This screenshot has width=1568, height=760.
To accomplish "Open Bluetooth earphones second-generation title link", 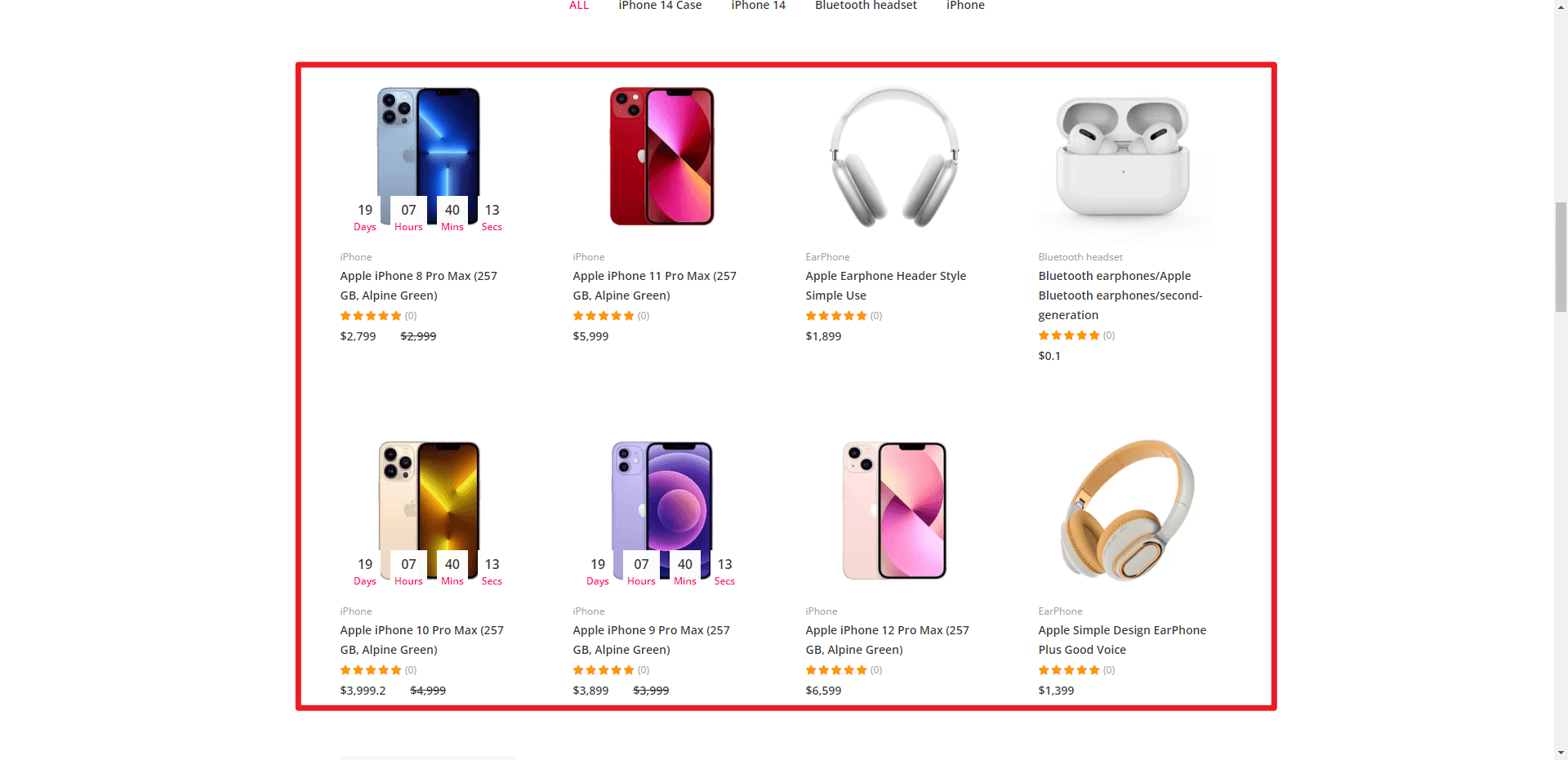I will click(1120, 296).
